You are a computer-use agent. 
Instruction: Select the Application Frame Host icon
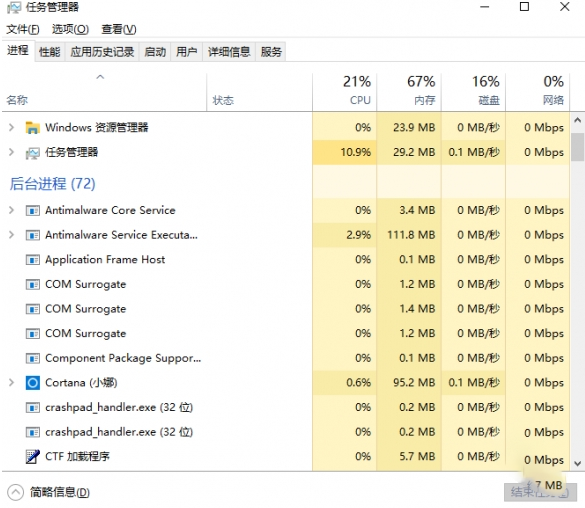point(32,260)
